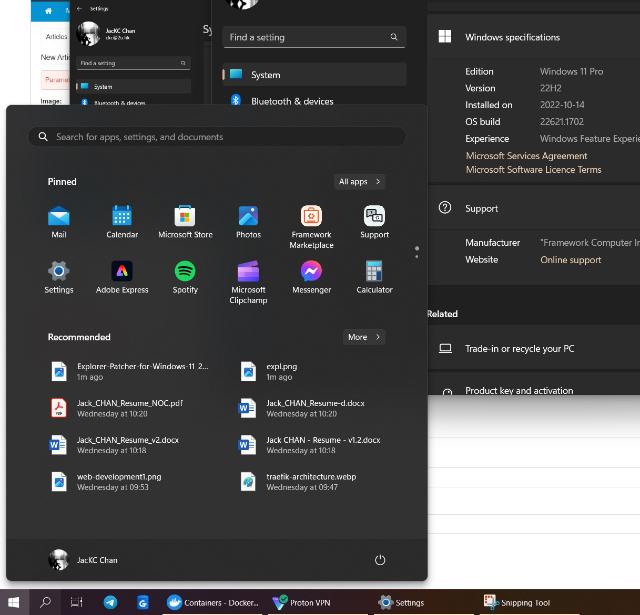The height and width of the screenshot is (615, 640).
Task: Click back arrow in small Settings window
Action: click(x=80, y=9)
